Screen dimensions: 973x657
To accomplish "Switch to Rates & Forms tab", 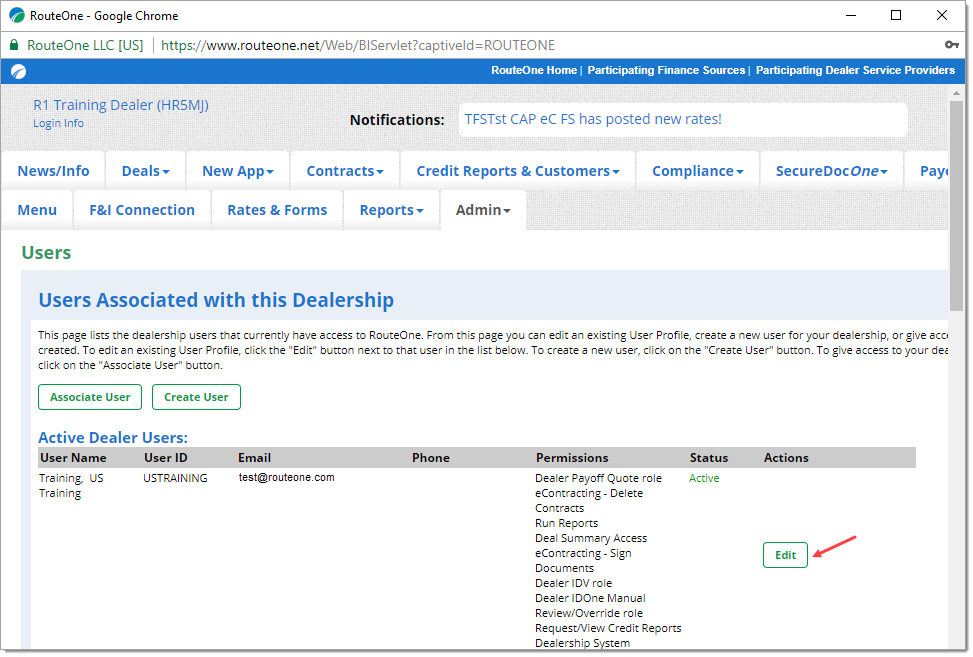I will [277, 210].
